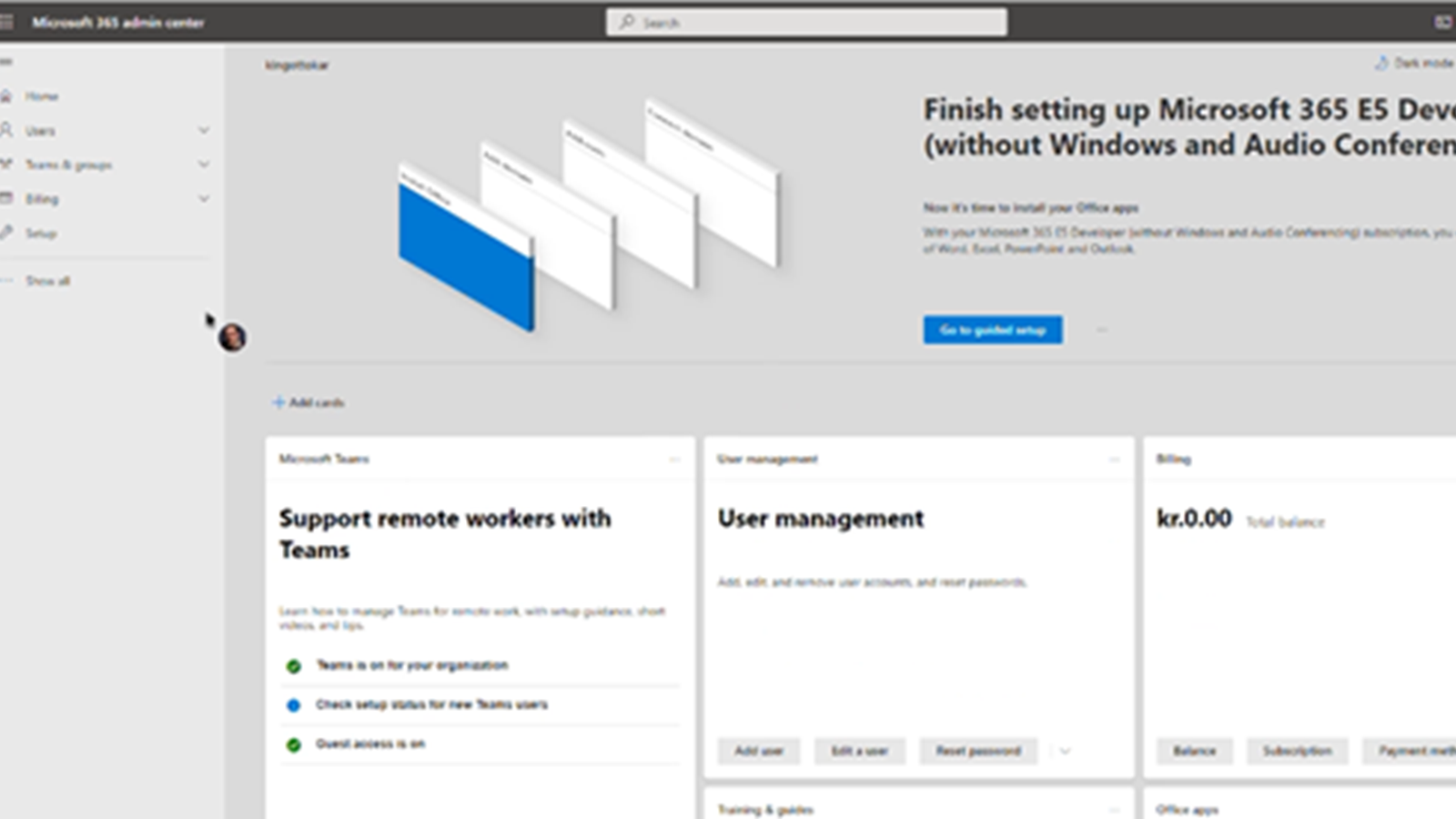Click the Users person icon
1456x819 pixels.
pos(6,130)
